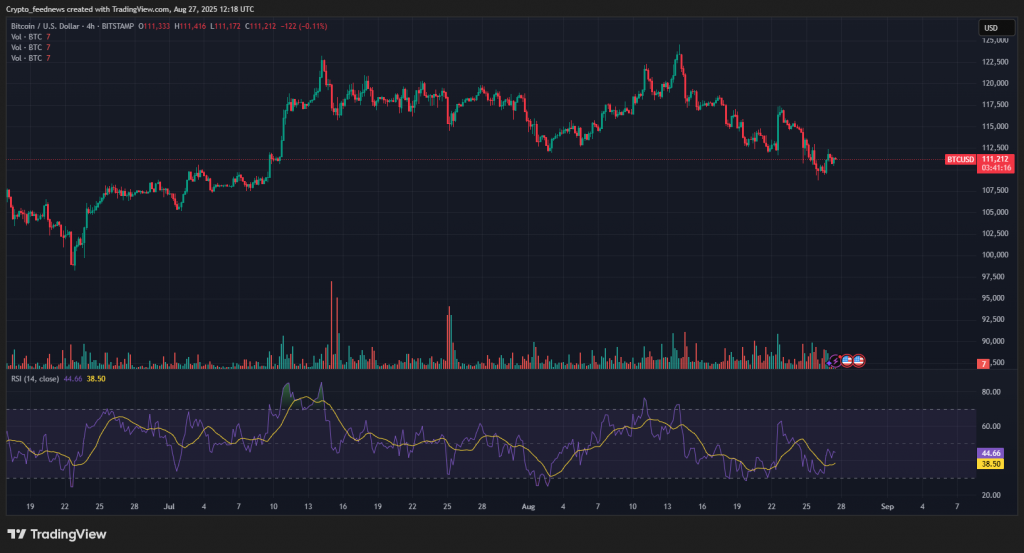Click the red BTCUSD price label

click(962, 159)
